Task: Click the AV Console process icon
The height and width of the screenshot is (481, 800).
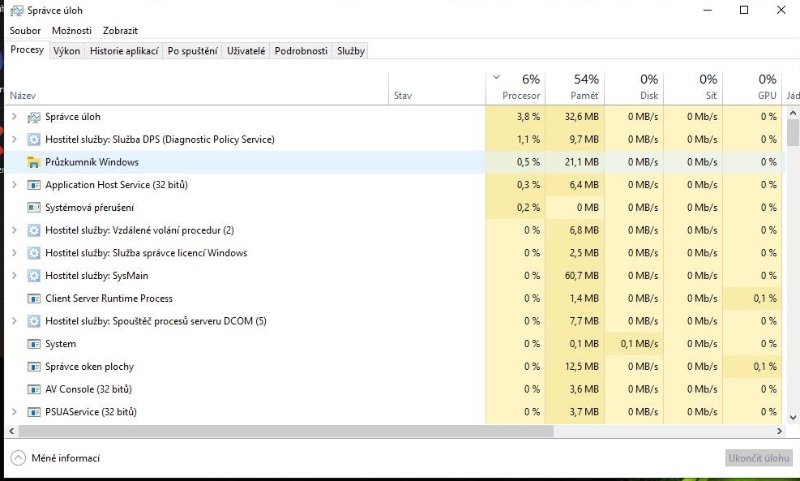Action: [x=34, y=389]
